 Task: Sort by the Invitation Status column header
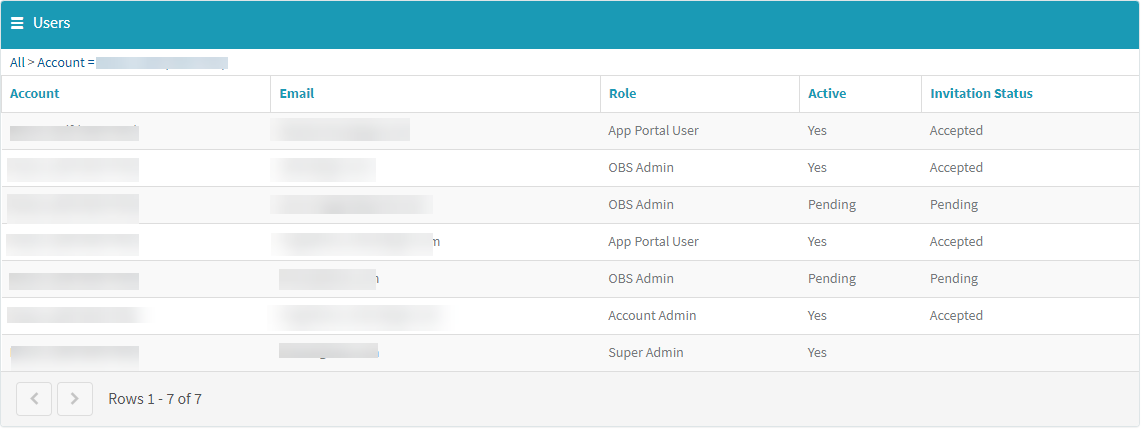(x=981, y=93)
